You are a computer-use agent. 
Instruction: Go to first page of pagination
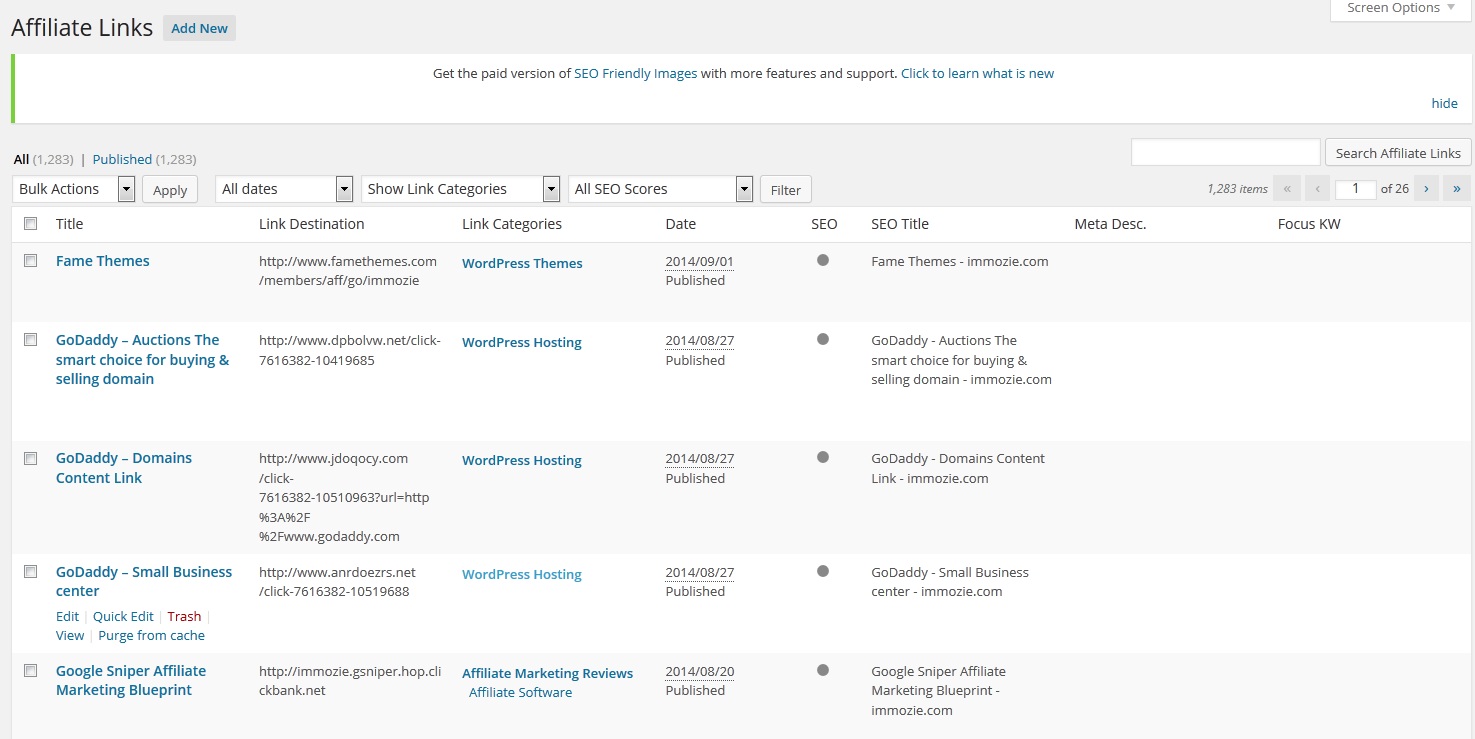(x=1287, y=188)
